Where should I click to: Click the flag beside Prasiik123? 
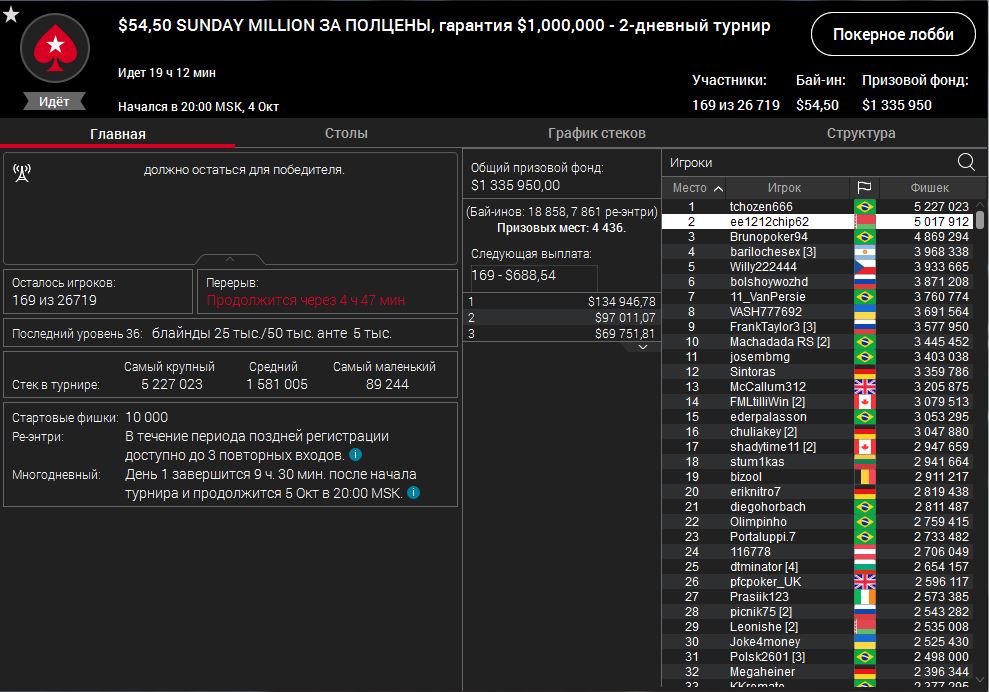tap(864, 597)
